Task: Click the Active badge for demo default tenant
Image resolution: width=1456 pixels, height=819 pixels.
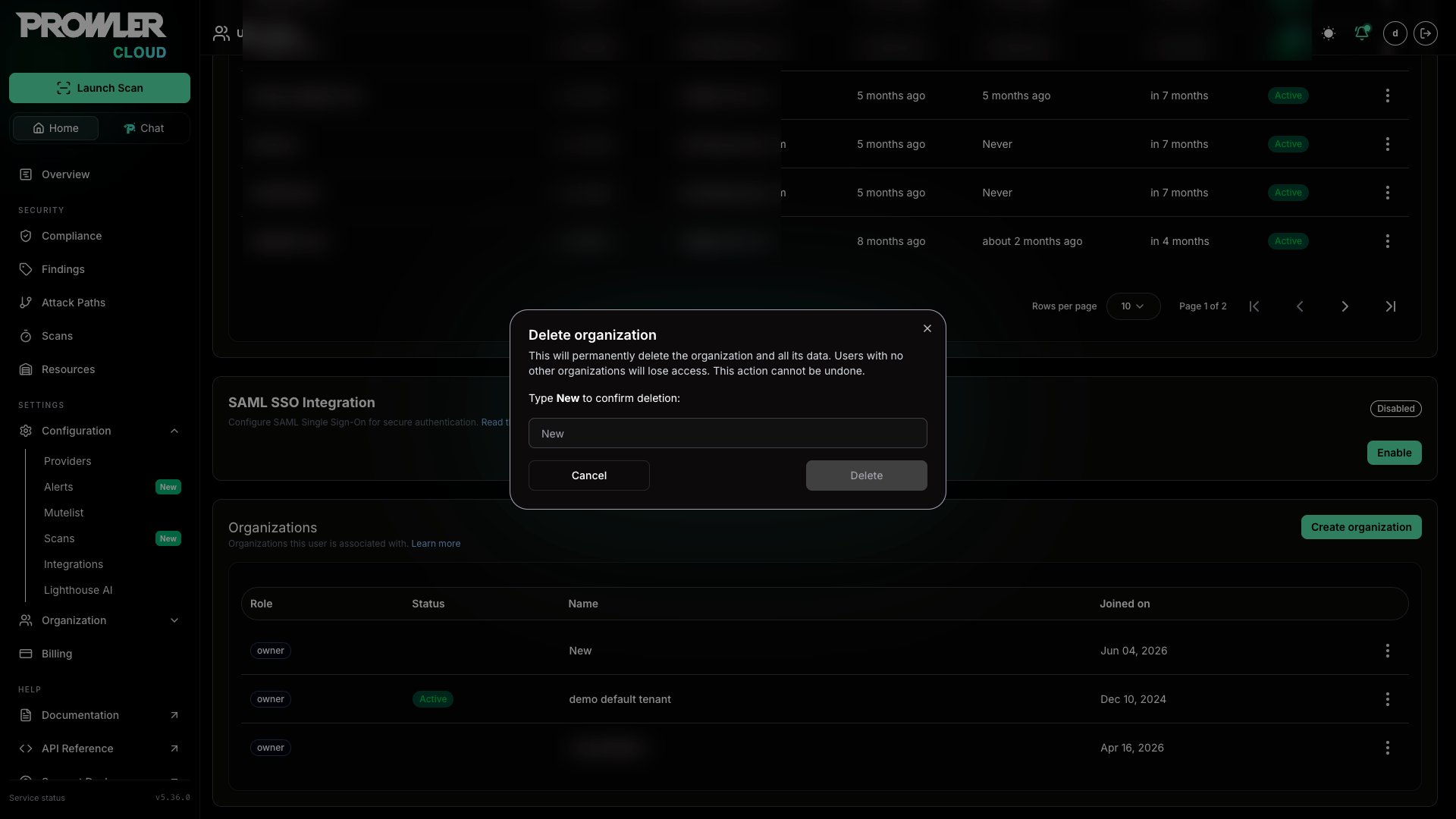Action: coord(433,699)
